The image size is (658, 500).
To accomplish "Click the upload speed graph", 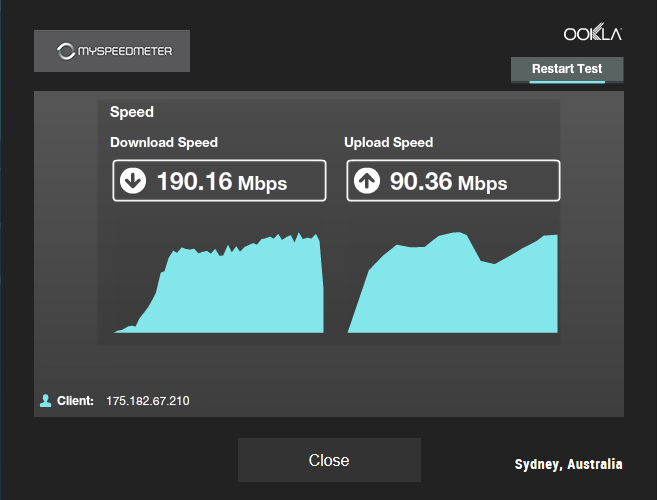I will point(453,283).
